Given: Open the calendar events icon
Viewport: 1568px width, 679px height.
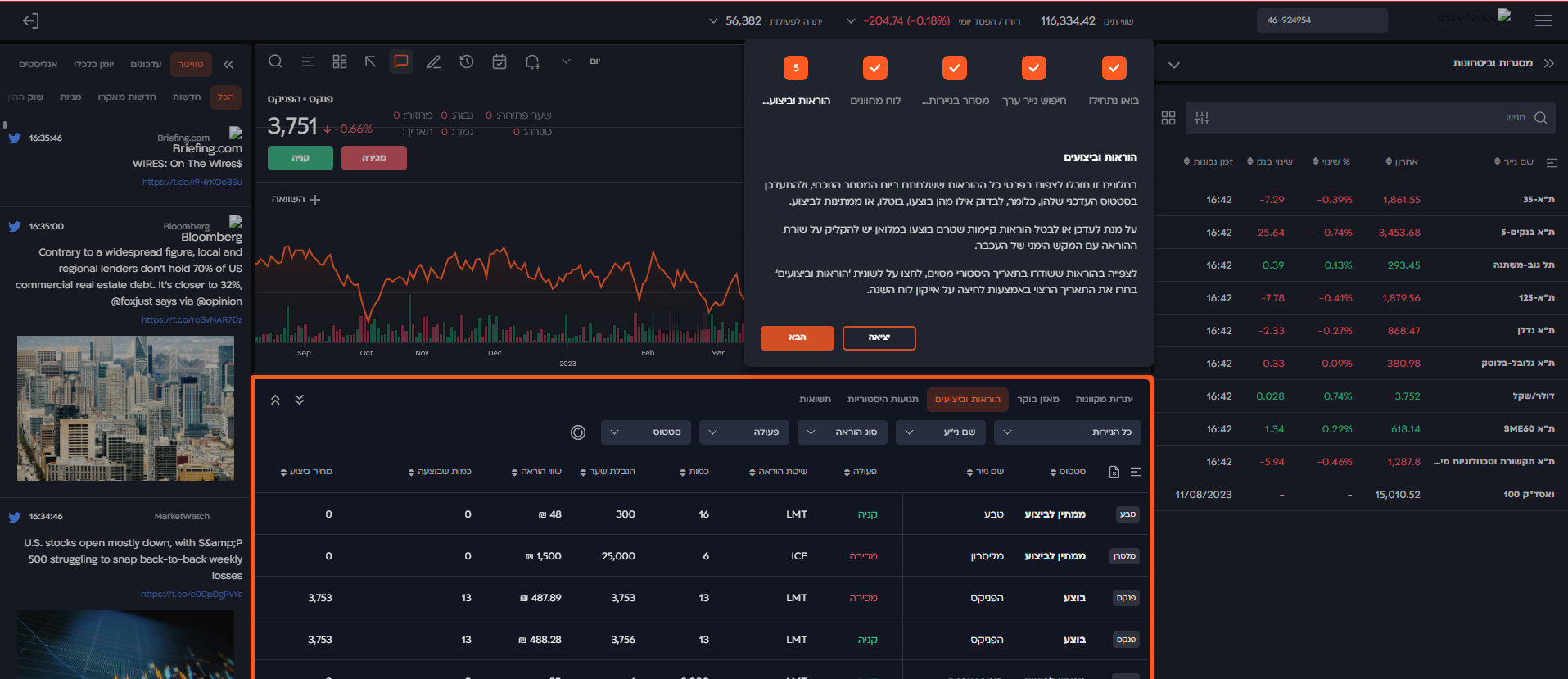Looking at the screenshot, I should click(x=499, y=61).
